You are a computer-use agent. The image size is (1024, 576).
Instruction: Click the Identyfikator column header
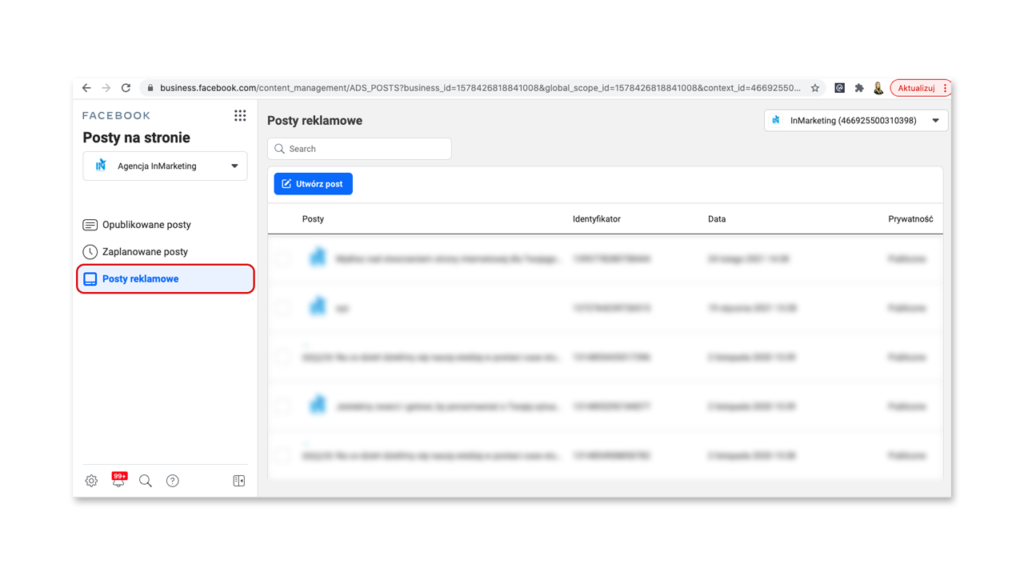pyautogui.click(x=596, y=219)
